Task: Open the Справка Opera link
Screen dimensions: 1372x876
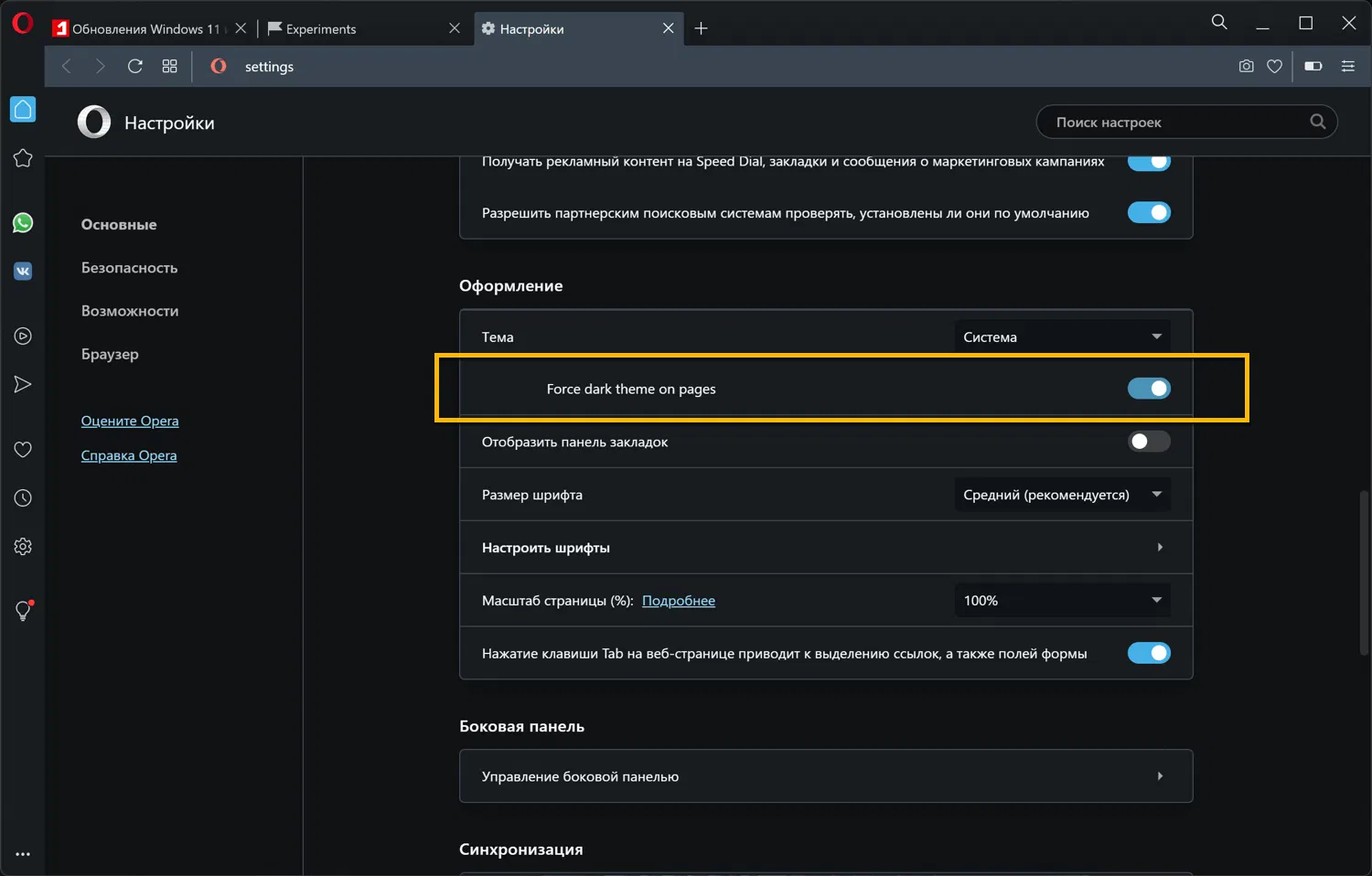Action: click(x=129, y=455)
